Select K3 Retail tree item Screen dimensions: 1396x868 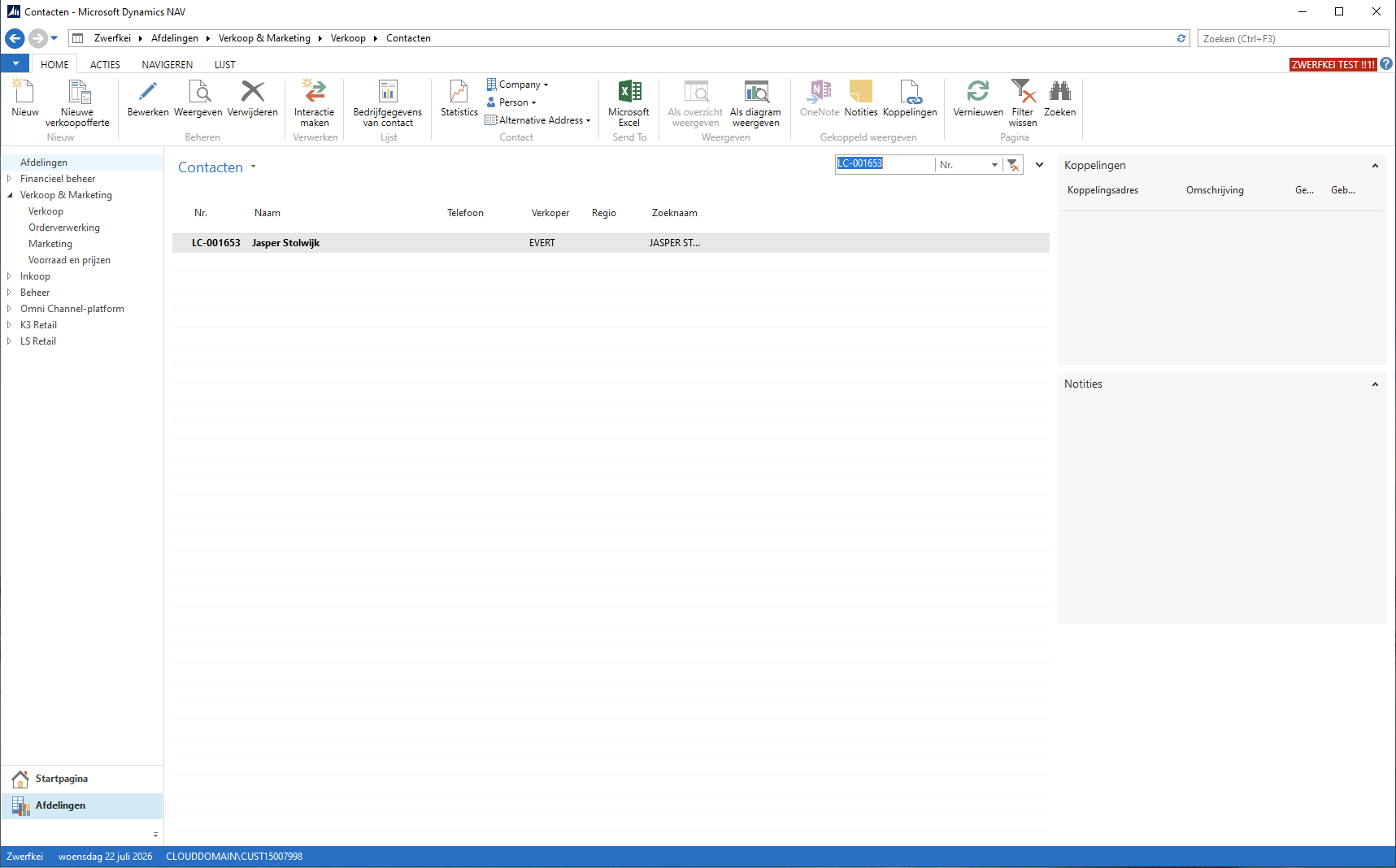click(38, 325)
